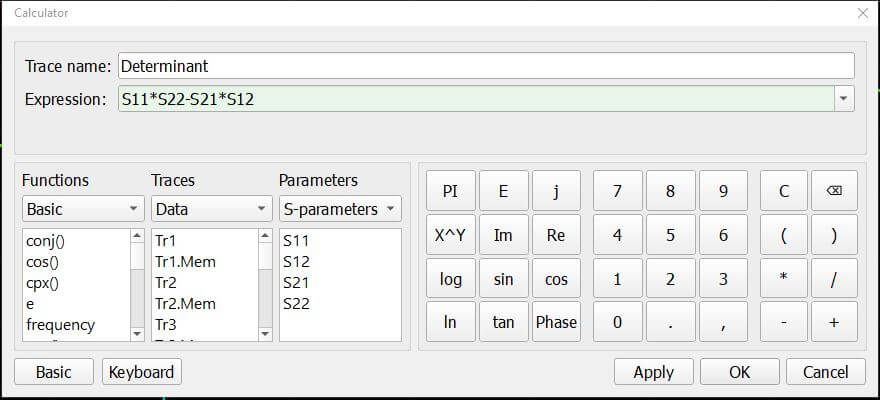Confirm with OK button
This screenshot has height=400, width=880.
click(740, 372)
